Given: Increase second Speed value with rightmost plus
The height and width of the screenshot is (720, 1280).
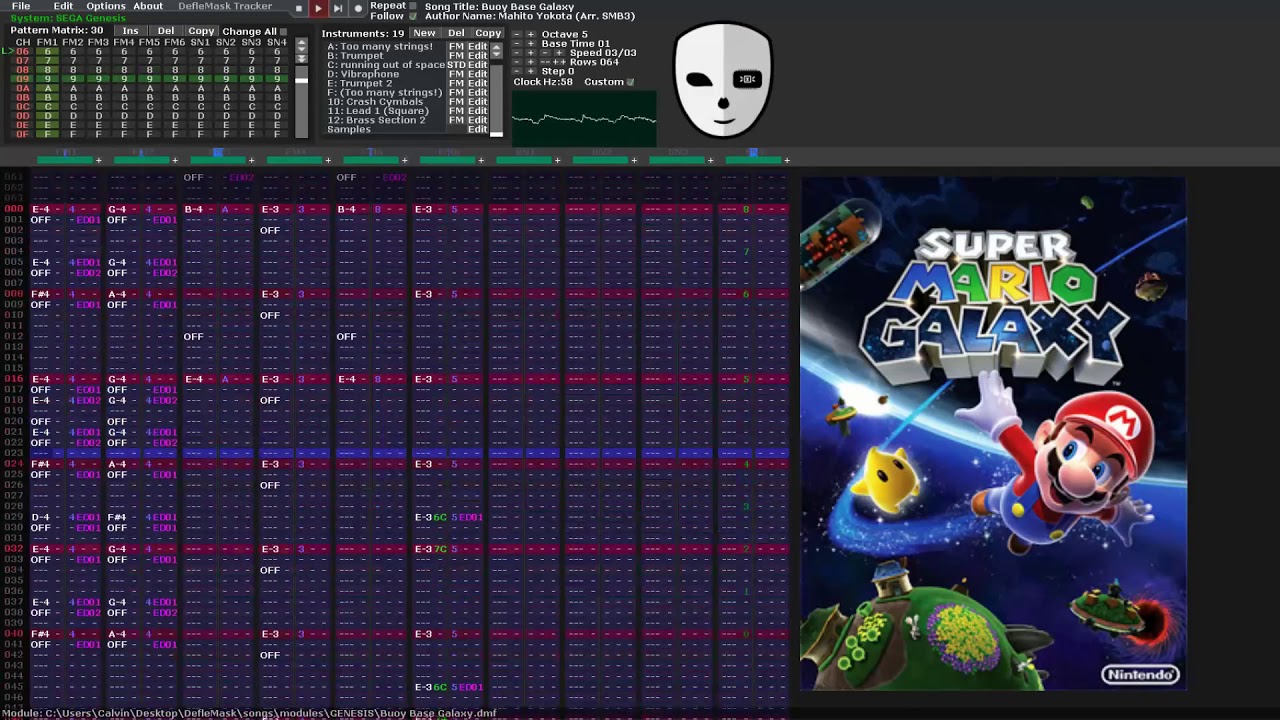Looking at the screenshot, I should pos(559,53).
